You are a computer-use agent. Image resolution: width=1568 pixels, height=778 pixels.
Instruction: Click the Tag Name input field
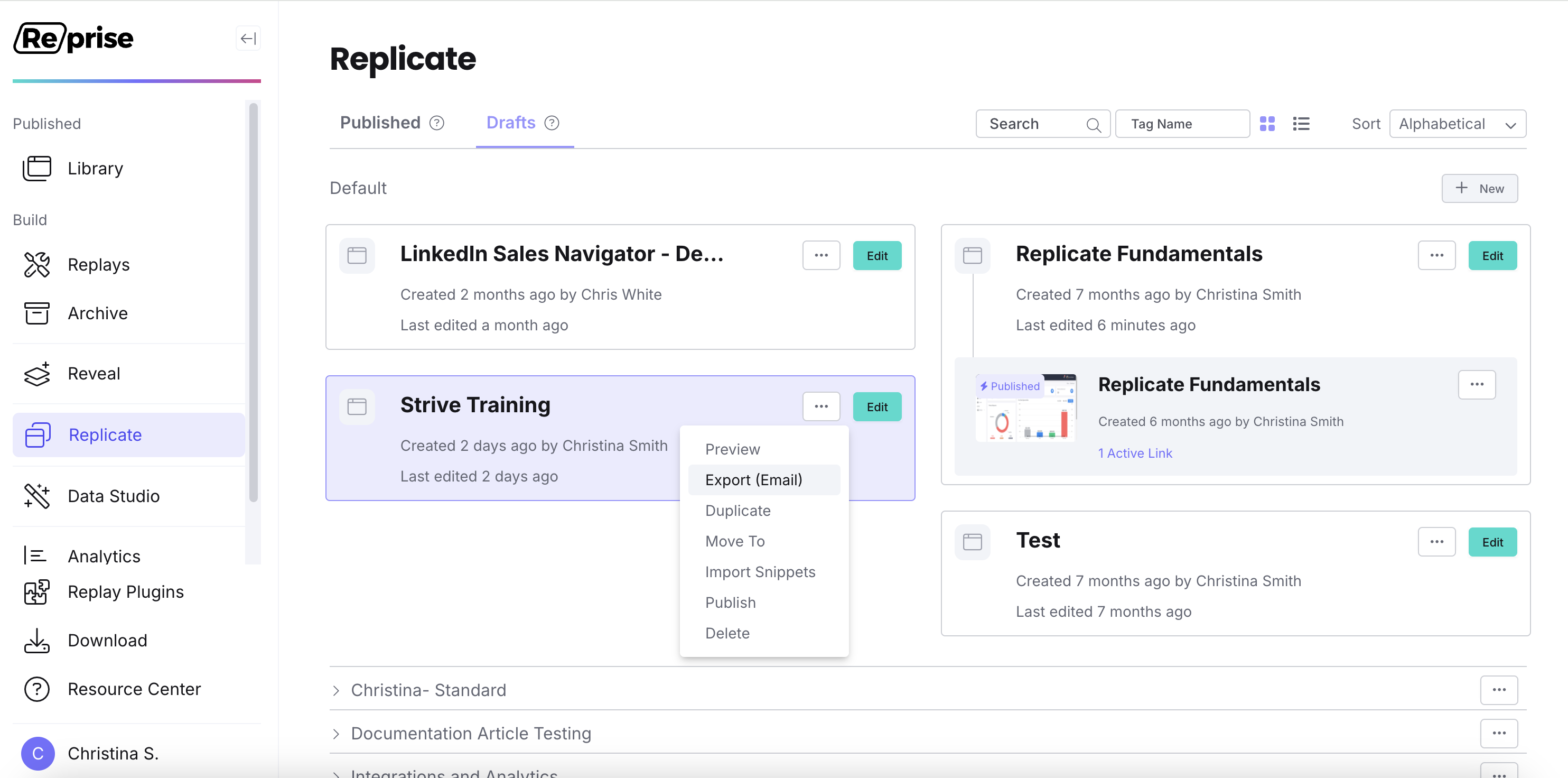coord(1182,124)
